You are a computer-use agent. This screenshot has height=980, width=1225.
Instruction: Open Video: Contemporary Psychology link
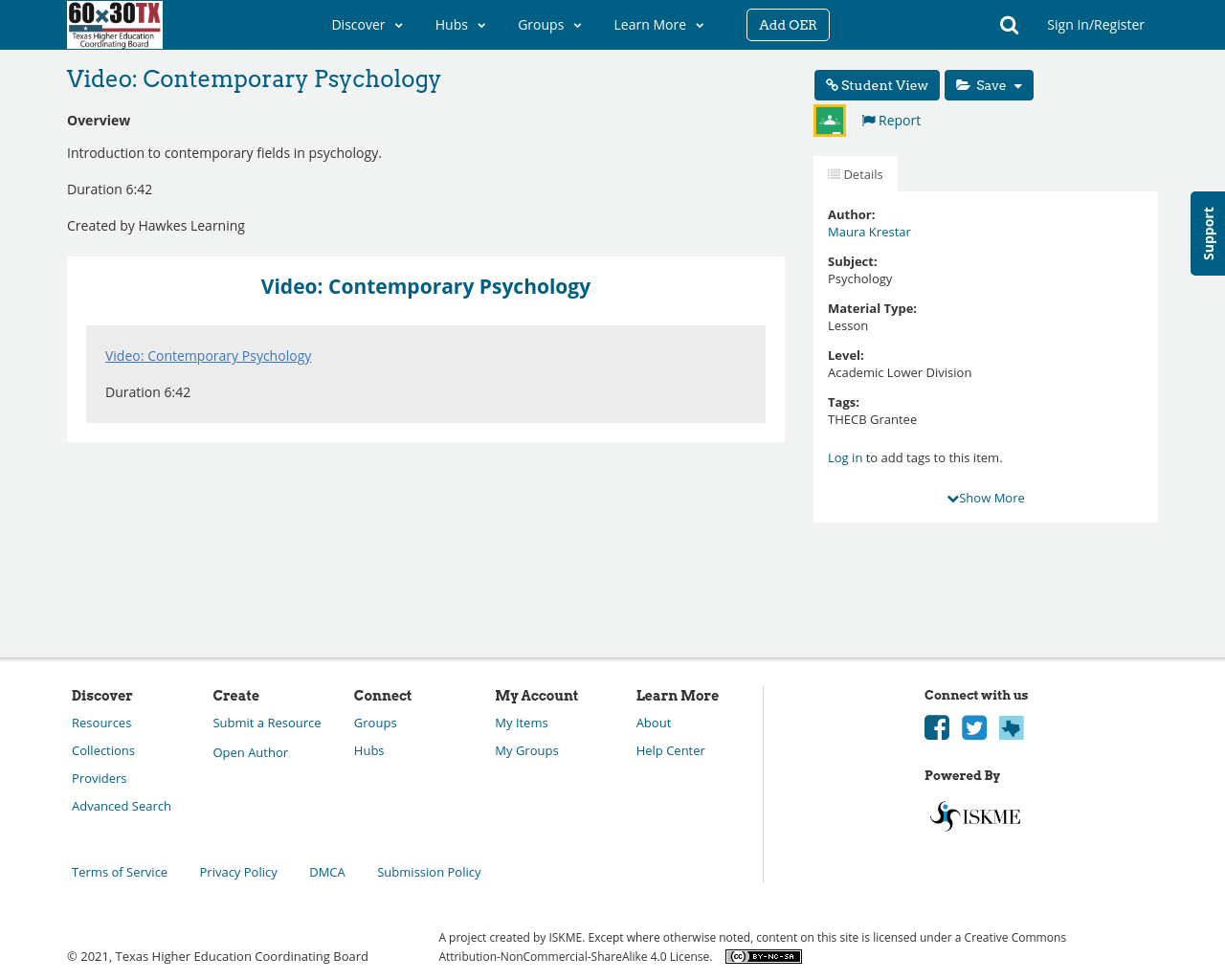click(208, 356)
